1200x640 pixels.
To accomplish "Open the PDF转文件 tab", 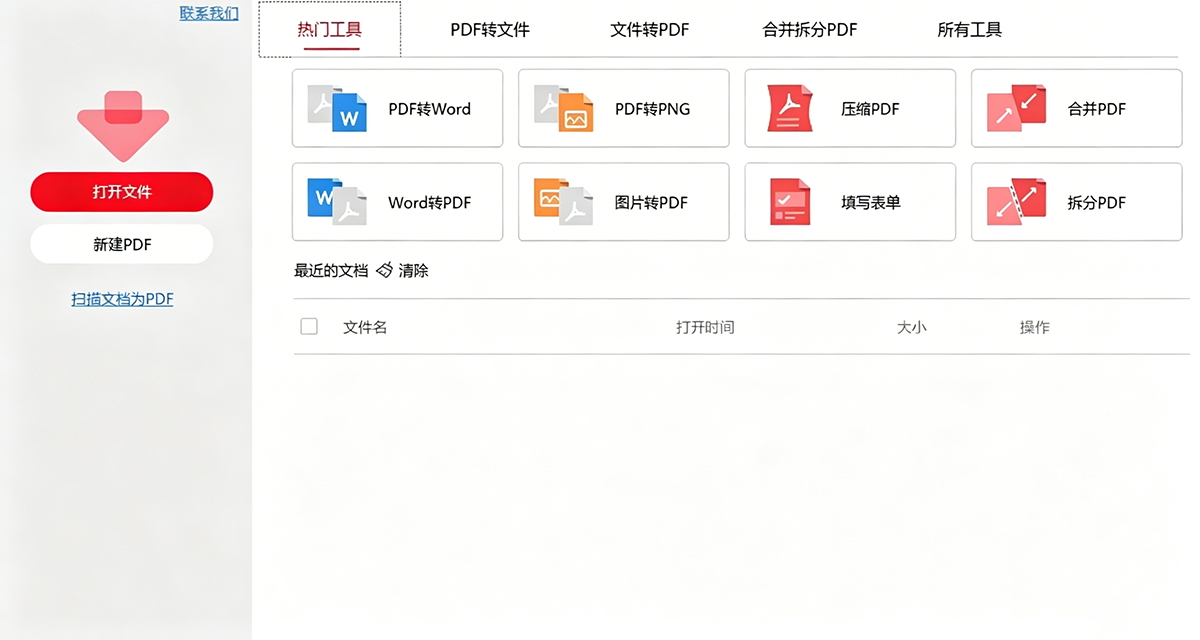I will pyautogui.click(x=490, y=30).
